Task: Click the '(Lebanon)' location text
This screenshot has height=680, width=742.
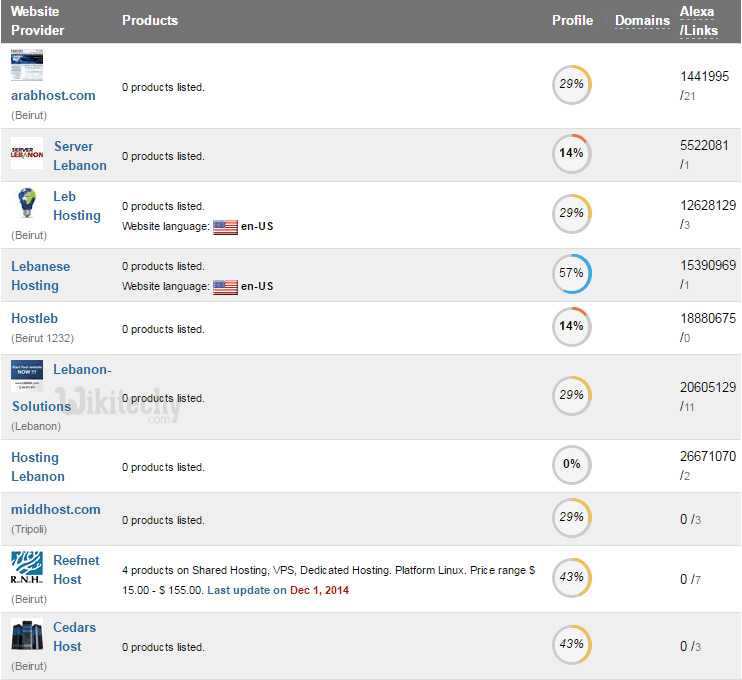Action: [36, 426]
